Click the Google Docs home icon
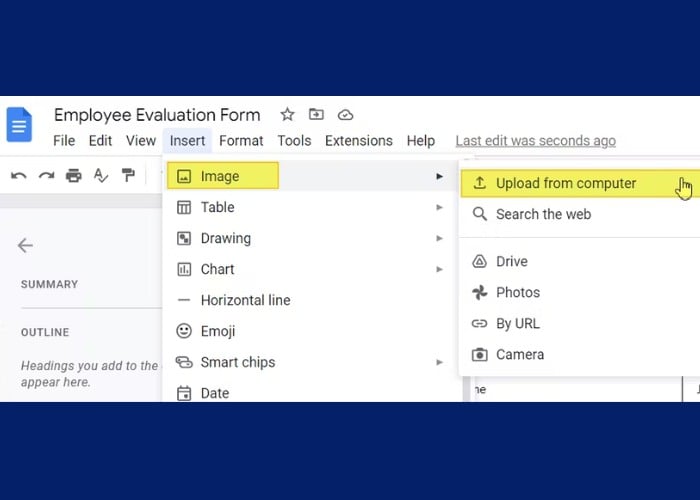 pos(20,125)
